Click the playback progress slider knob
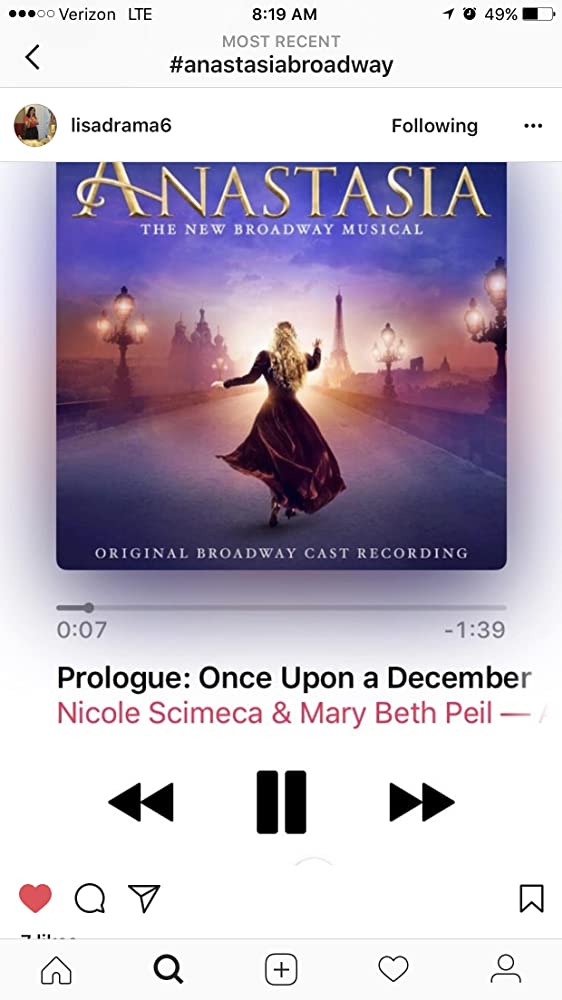Viewport: 562px width, 1000px height. click(x=89, y=608)
